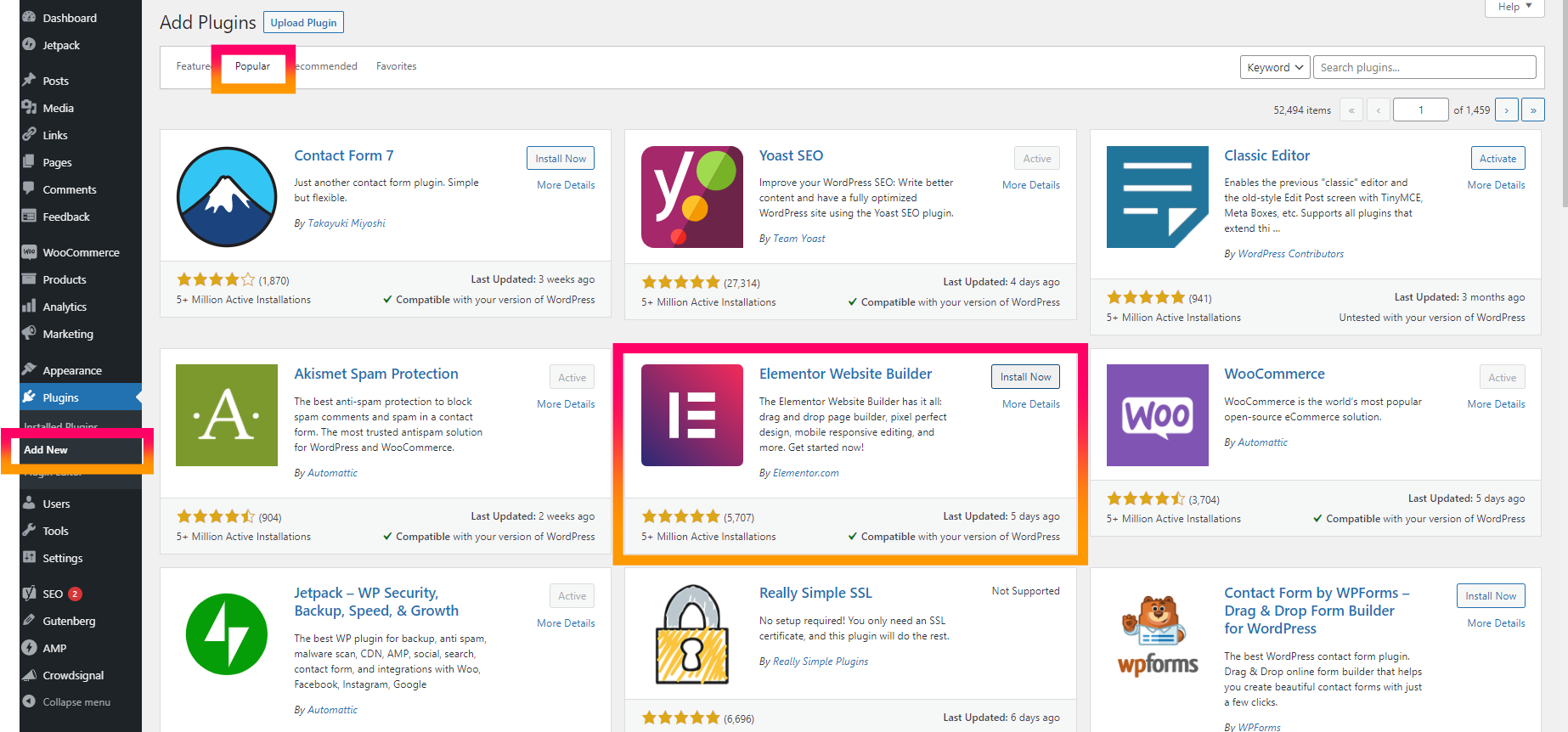Open More Details for Jetpack plugin

pyautogui.click(x=566, y=623)
